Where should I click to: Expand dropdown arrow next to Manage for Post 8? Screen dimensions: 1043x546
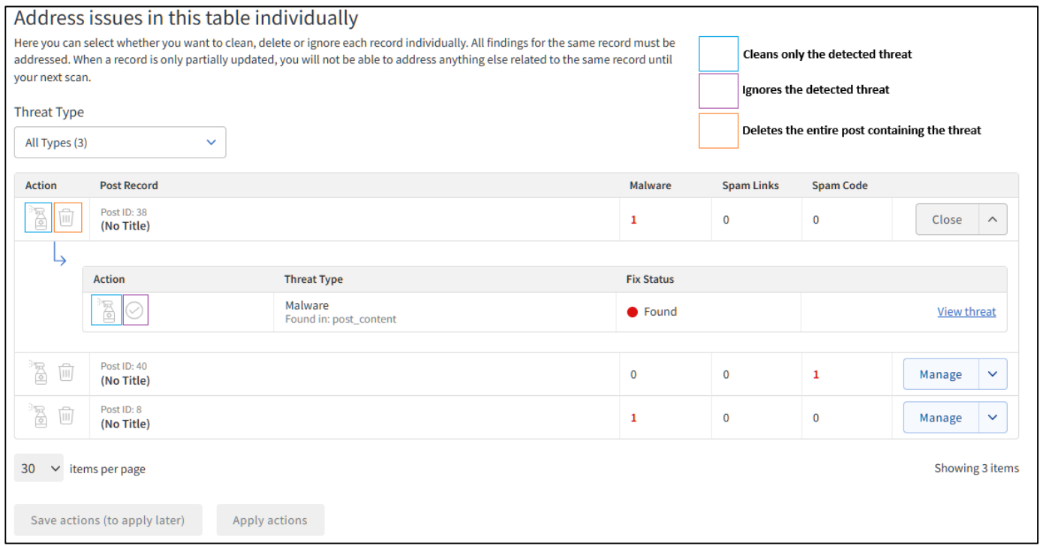tap(992, 418)
